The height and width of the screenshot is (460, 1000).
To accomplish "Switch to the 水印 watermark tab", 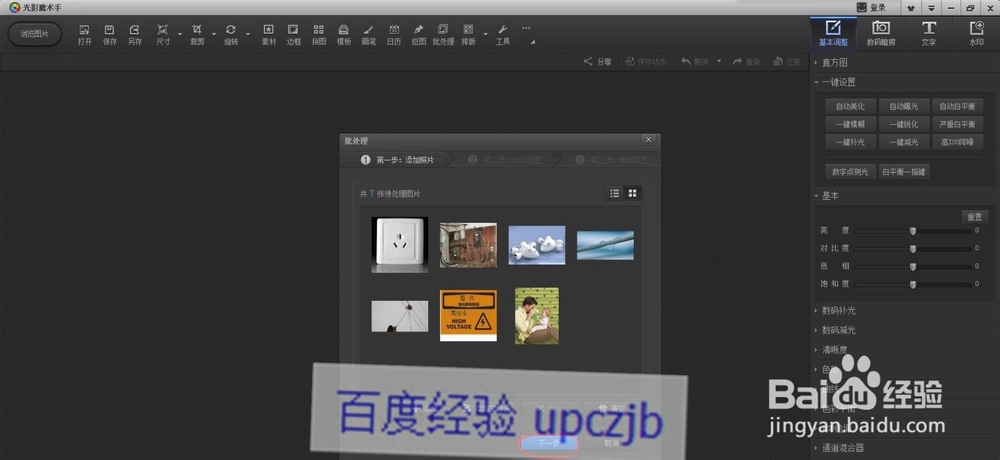I will 976,33.
